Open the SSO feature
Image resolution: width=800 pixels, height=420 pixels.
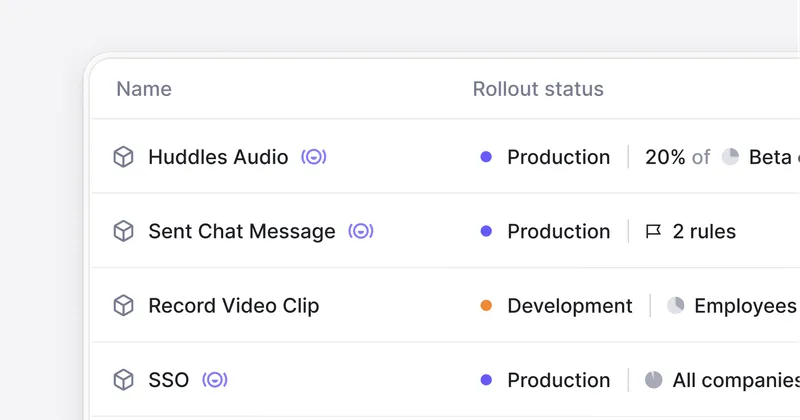click(x=168, y=380)
